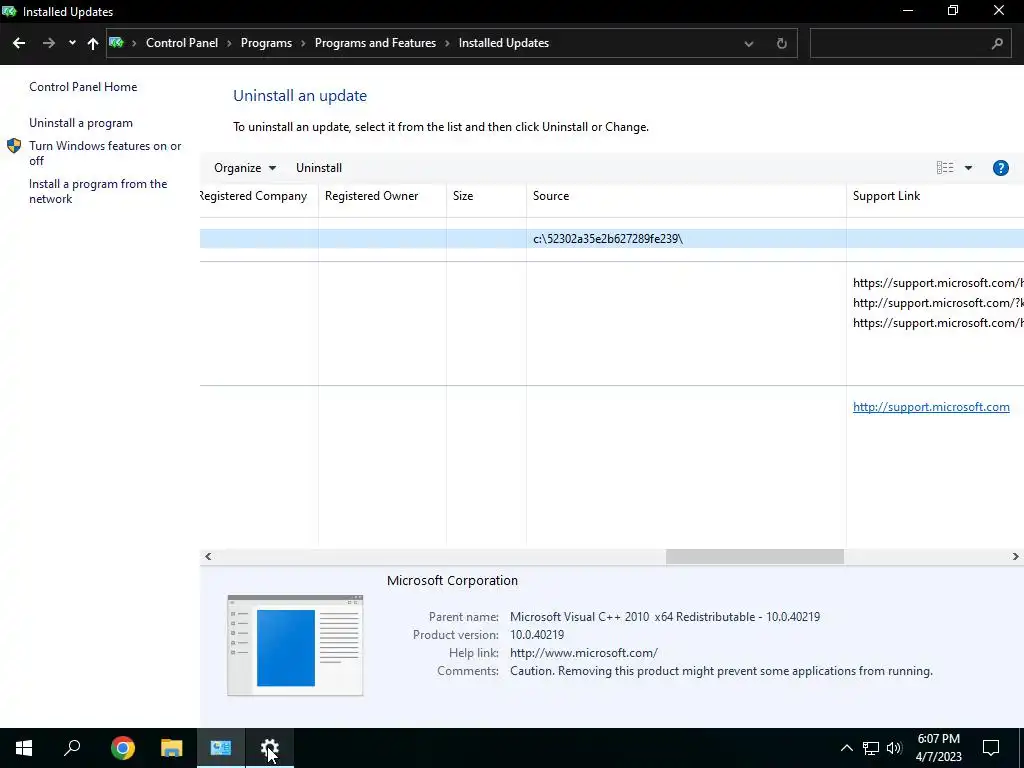
Task: Go up one level with up arrow
Action: [x=93, y=43]
